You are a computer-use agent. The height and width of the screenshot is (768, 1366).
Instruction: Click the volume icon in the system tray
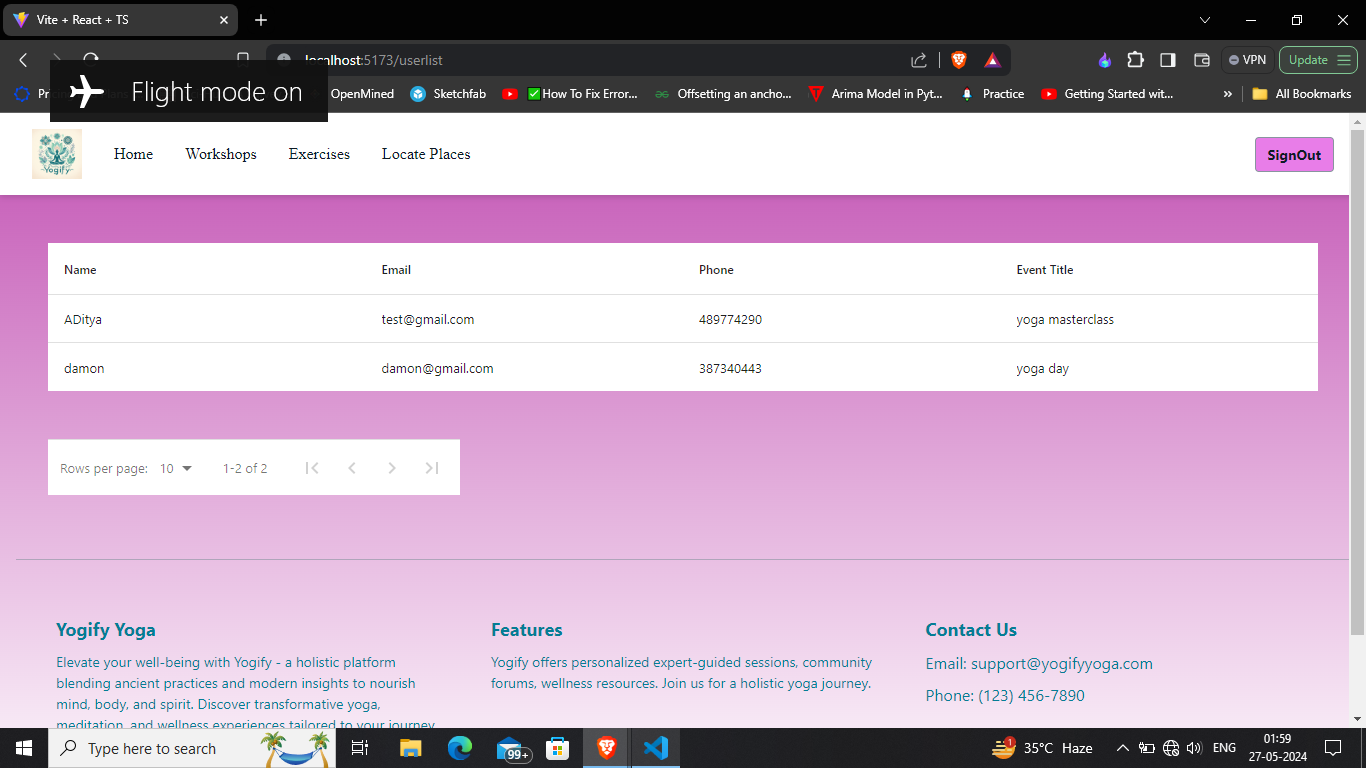1194,748
